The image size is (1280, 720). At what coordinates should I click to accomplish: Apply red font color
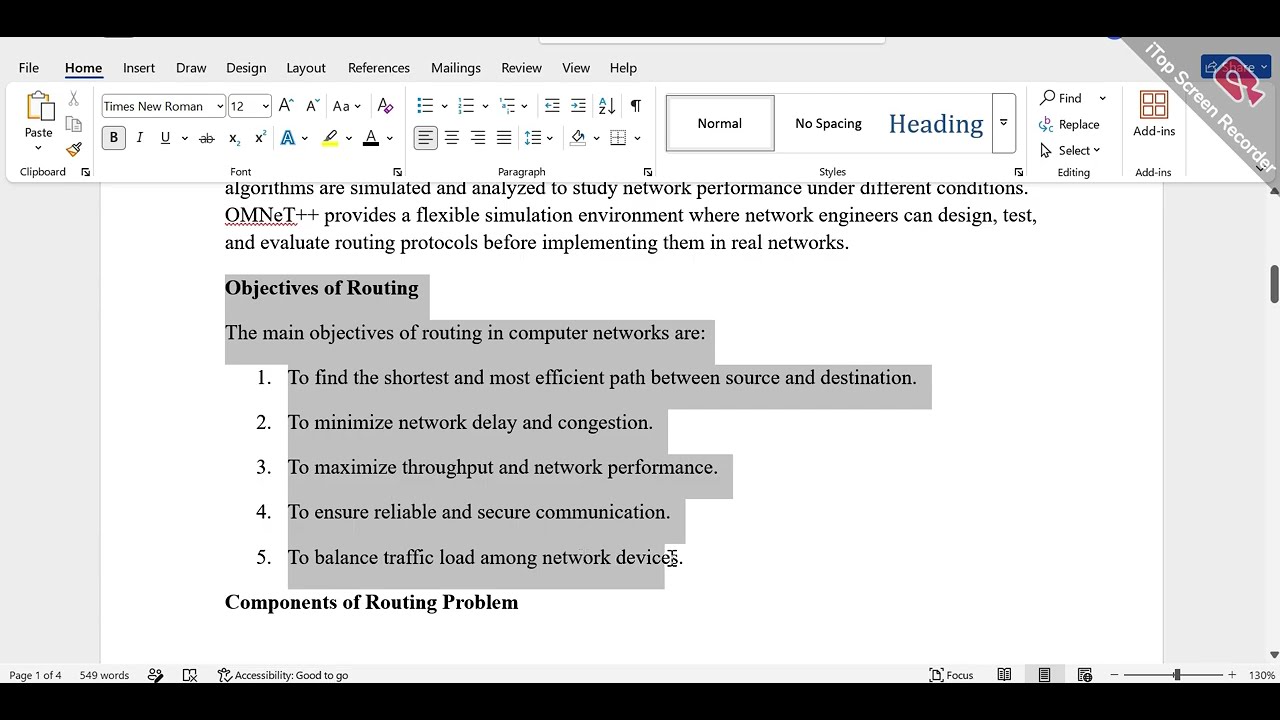point(371,138)
